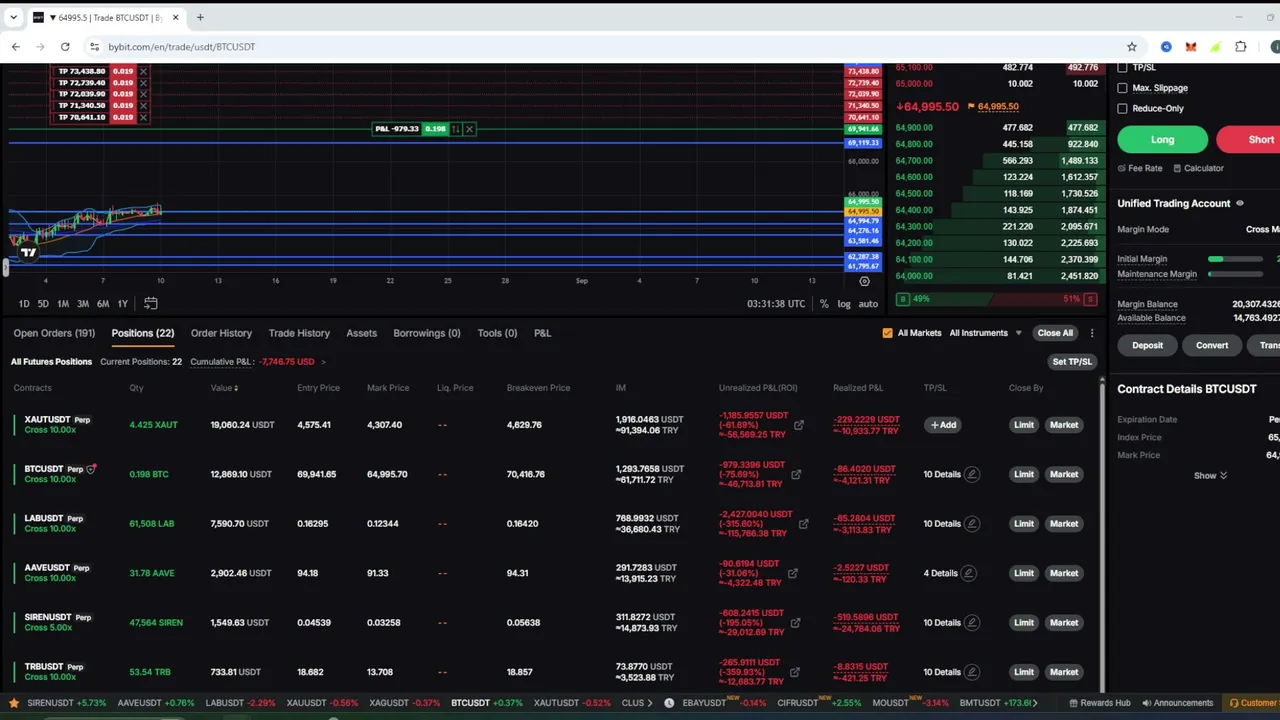Edit the TP/SL for SIRENUSDT position
Screen dimensions: 1280x720
[x=971, y=622]
